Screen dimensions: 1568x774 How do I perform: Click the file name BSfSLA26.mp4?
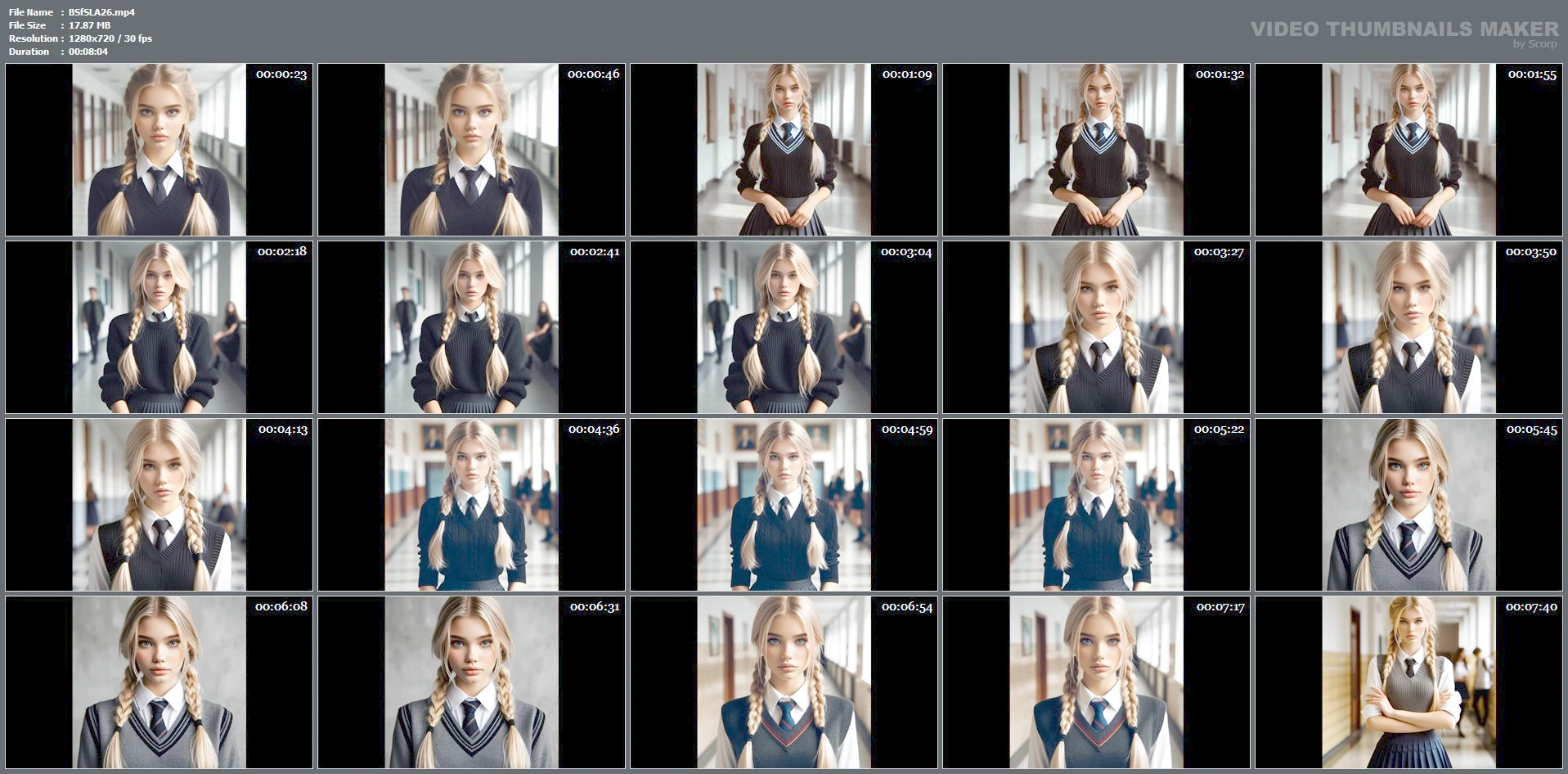click(101, 12)
